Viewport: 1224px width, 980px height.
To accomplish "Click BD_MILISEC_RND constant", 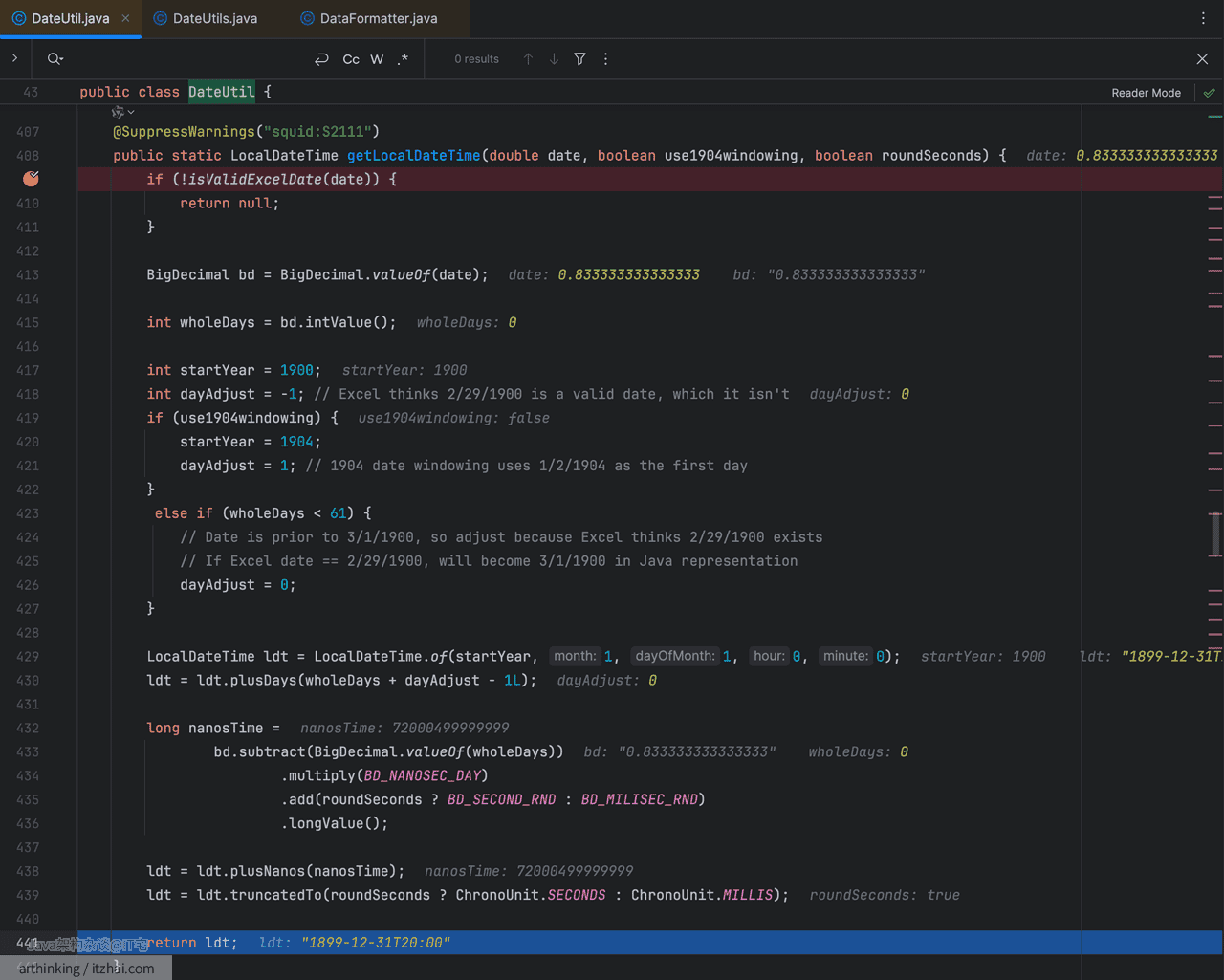I will (640, 800).
